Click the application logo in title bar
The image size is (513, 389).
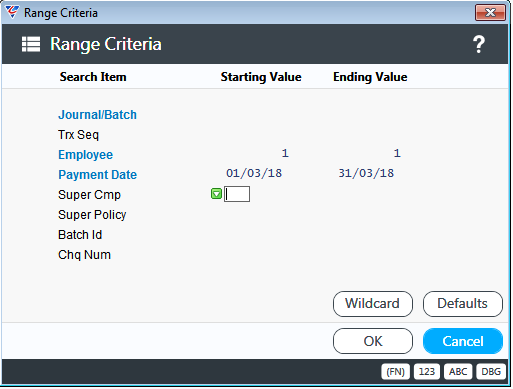coord(12,12)
